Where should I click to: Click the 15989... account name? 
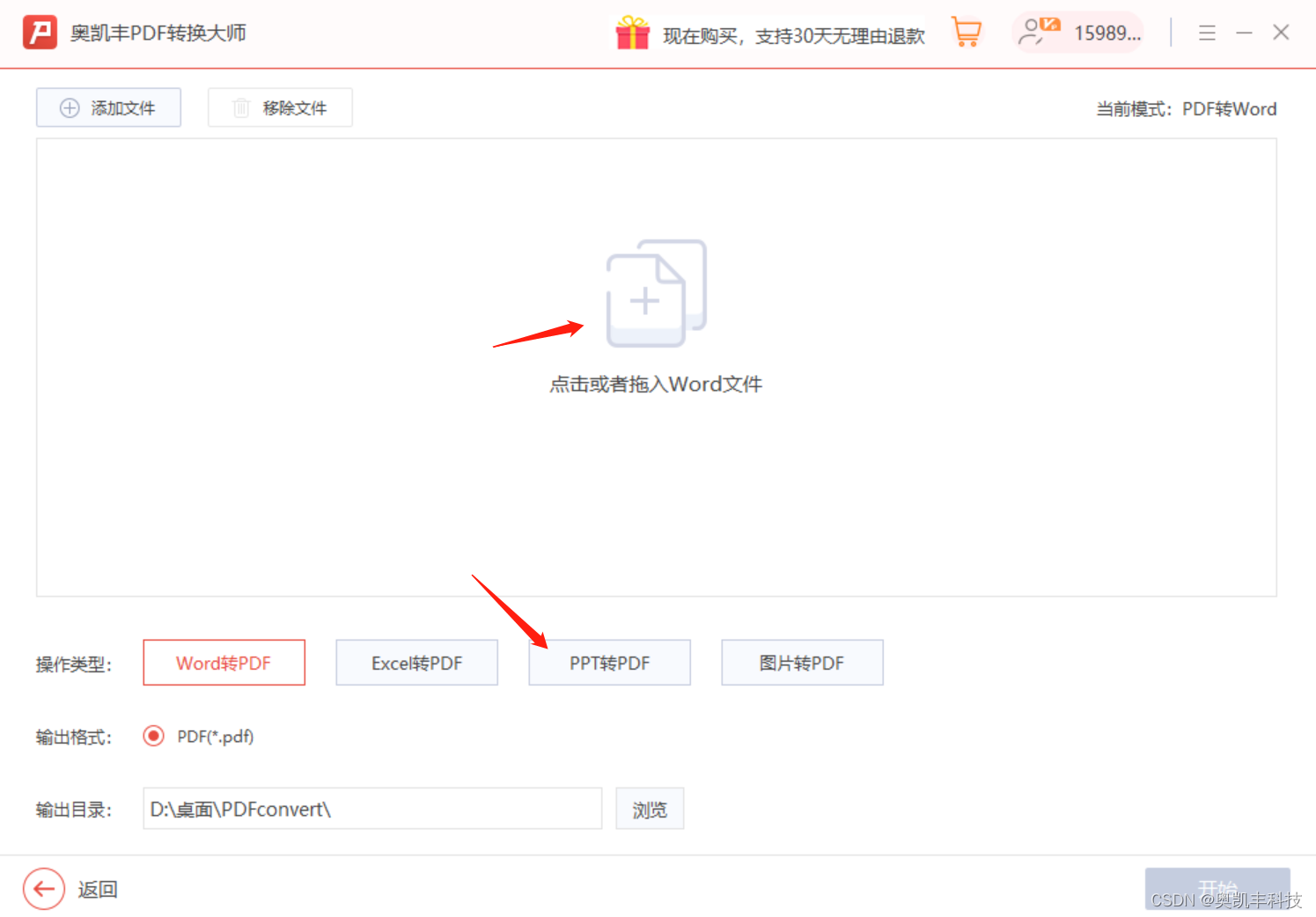click(x=1107, y=33)
